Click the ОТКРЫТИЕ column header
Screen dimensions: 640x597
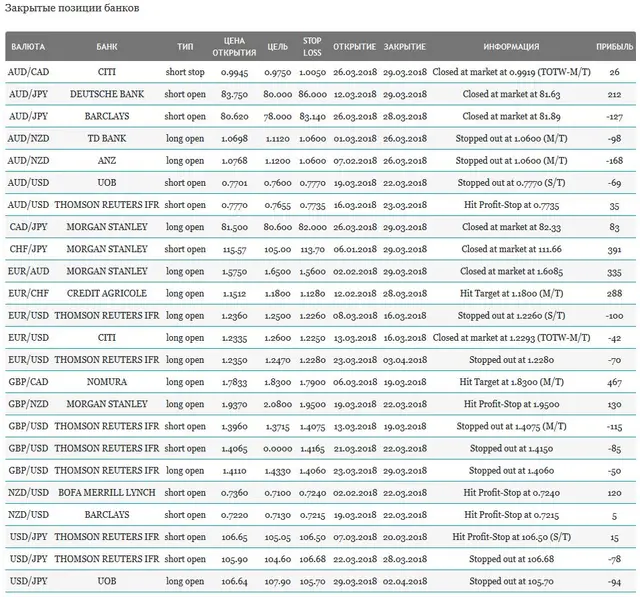pos(355,47)
